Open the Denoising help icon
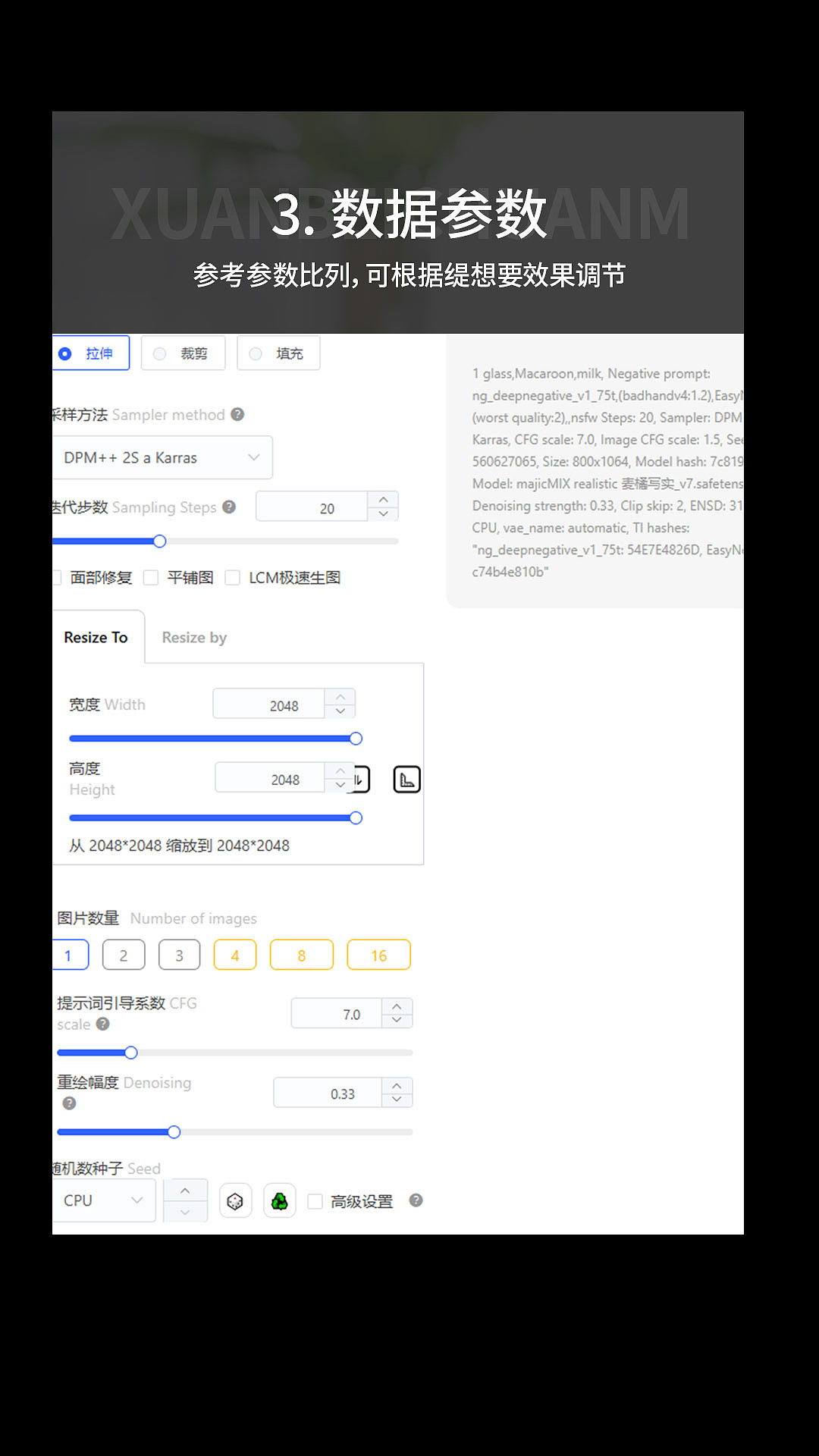 (x=69, y=1103)
